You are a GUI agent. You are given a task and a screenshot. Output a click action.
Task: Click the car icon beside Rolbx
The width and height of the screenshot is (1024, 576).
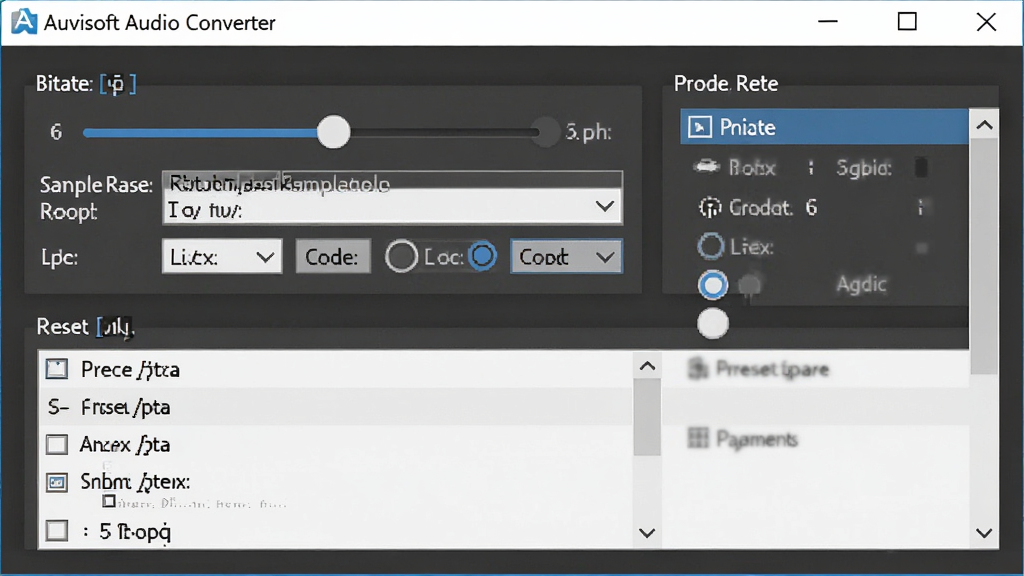tap(706, 167)
